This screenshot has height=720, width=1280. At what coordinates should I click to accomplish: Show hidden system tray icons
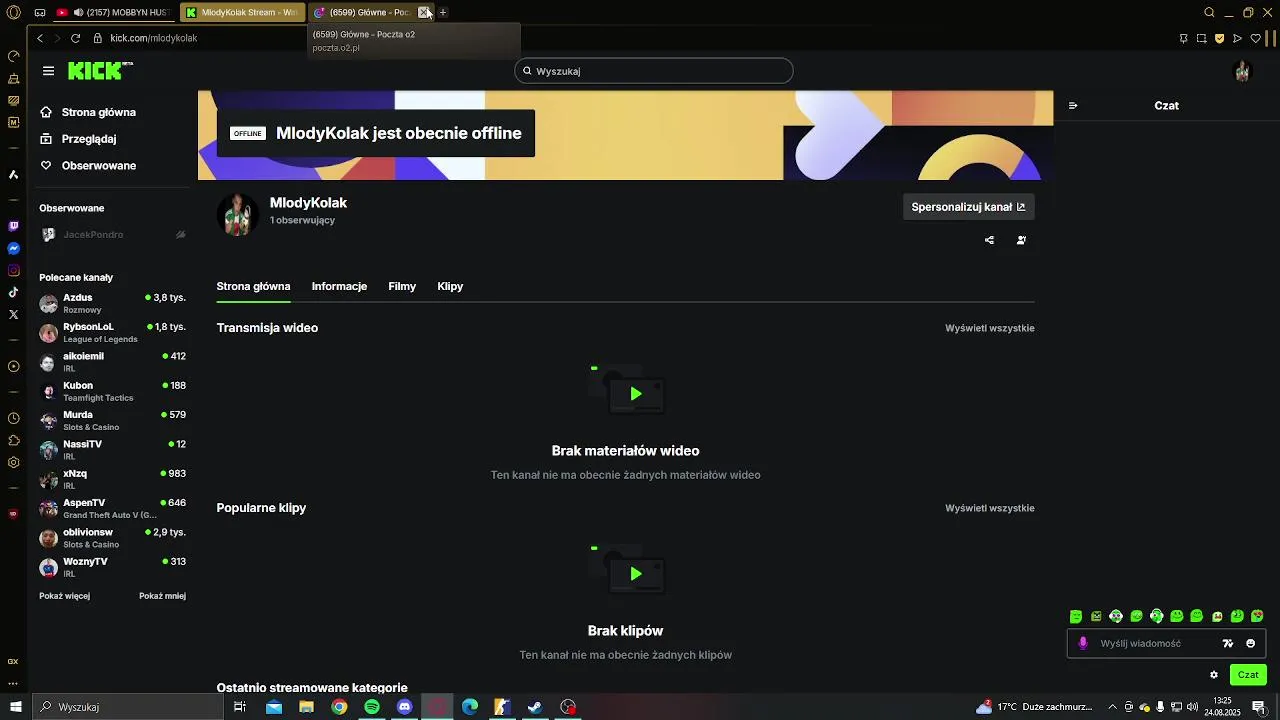(x=1111, y=707)
